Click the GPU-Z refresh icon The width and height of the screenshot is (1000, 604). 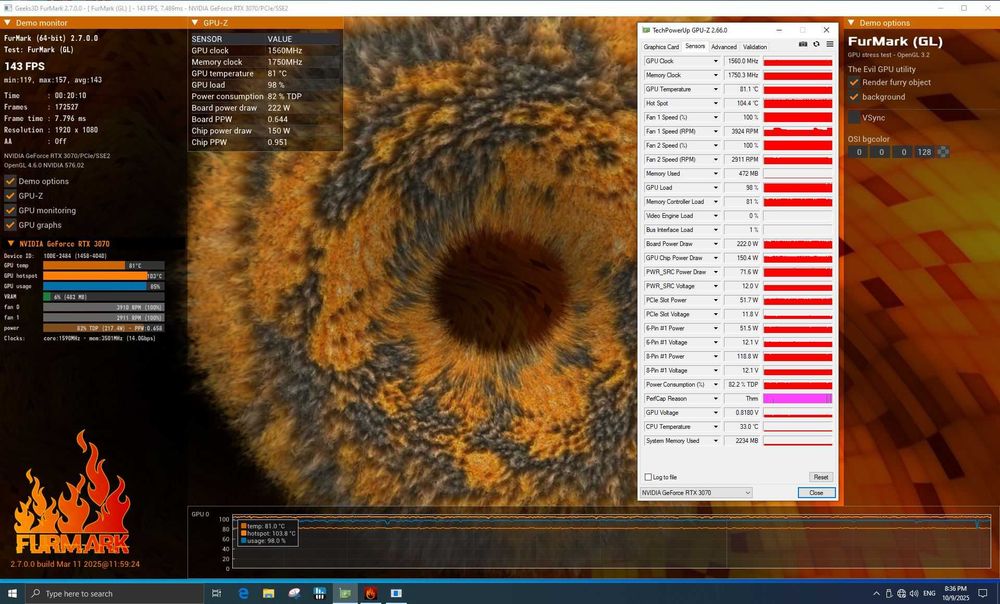coord(816,44)
